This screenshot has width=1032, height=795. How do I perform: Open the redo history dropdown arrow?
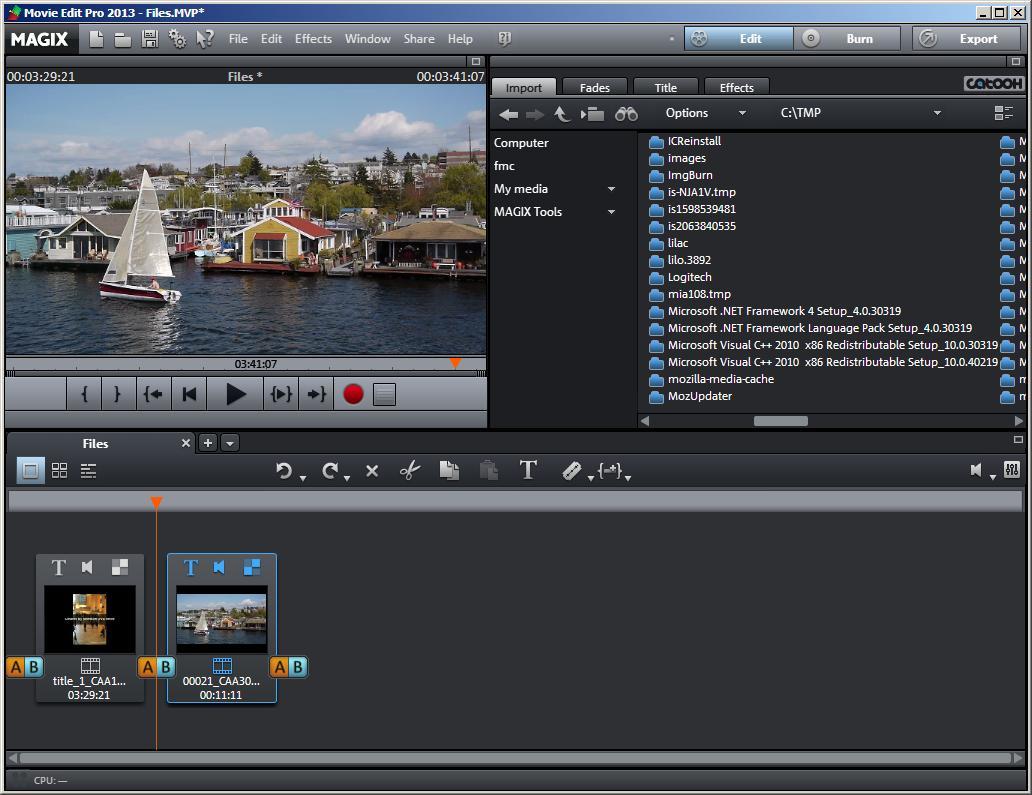pos(347,478)
